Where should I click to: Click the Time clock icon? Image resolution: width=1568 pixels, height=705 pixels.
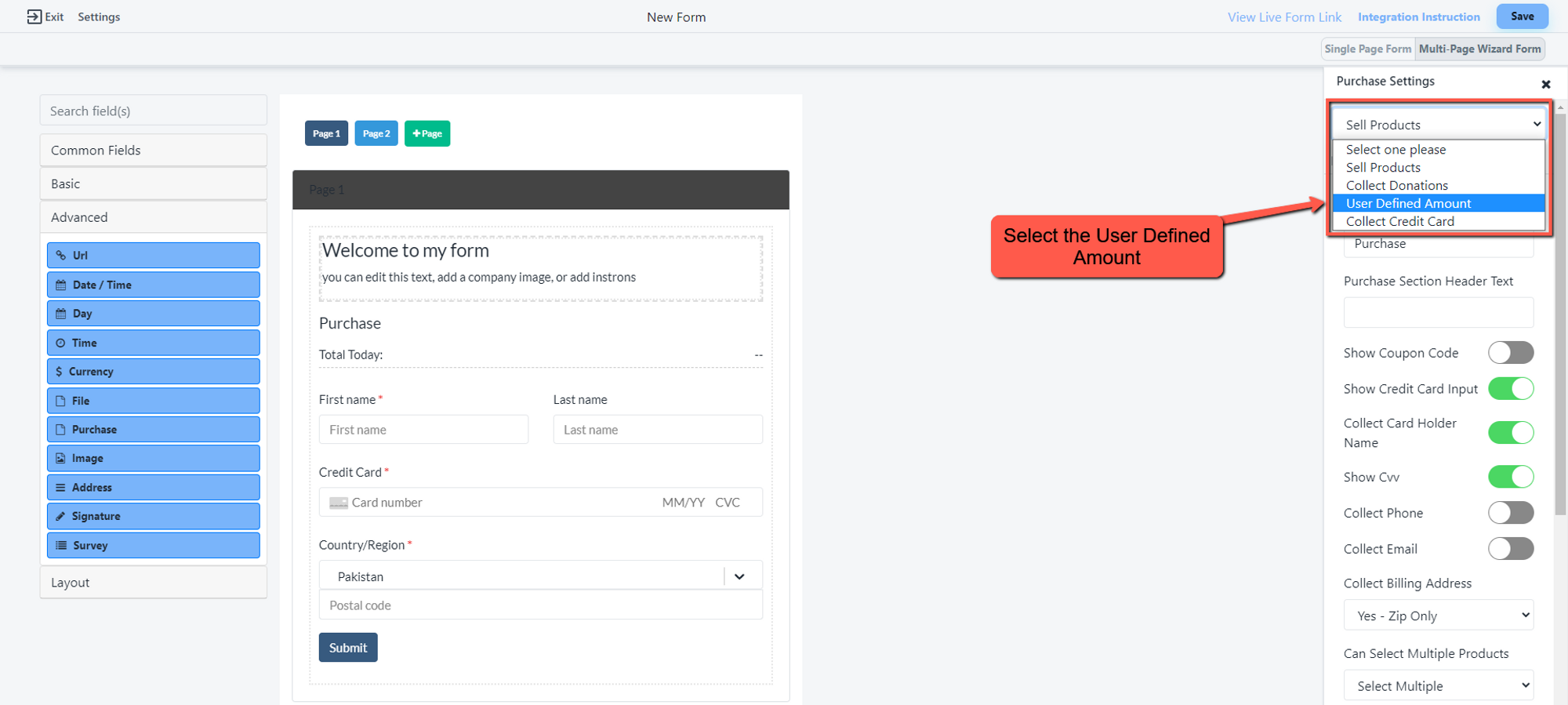[x=60, y=343]
